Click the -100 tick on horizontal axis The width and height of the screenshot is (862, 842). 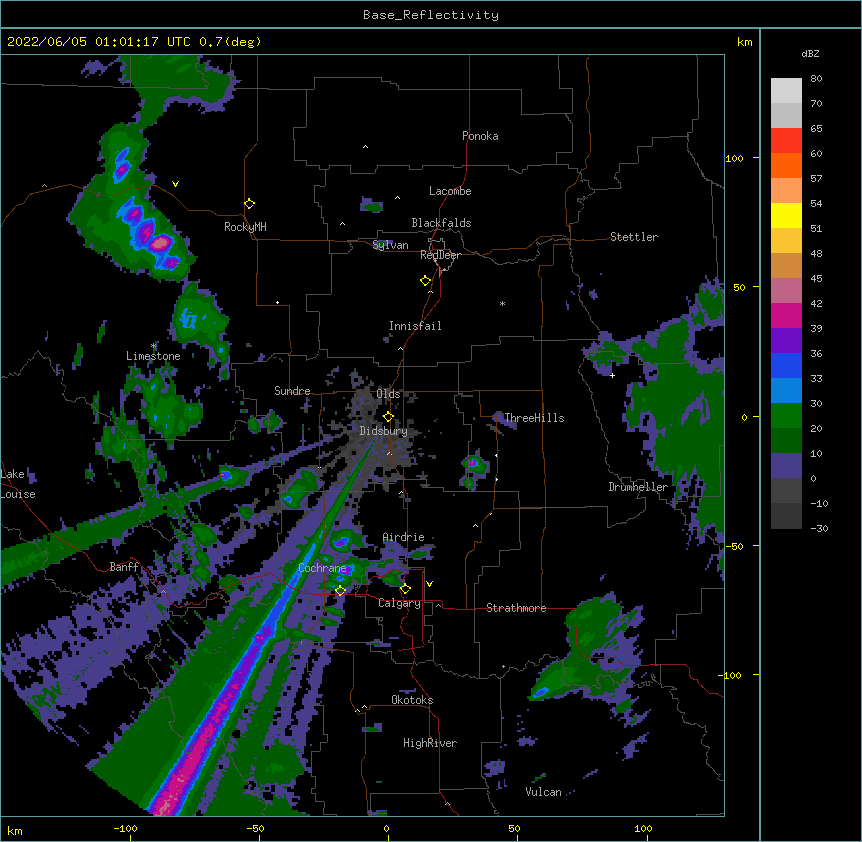tap(125, 828)
